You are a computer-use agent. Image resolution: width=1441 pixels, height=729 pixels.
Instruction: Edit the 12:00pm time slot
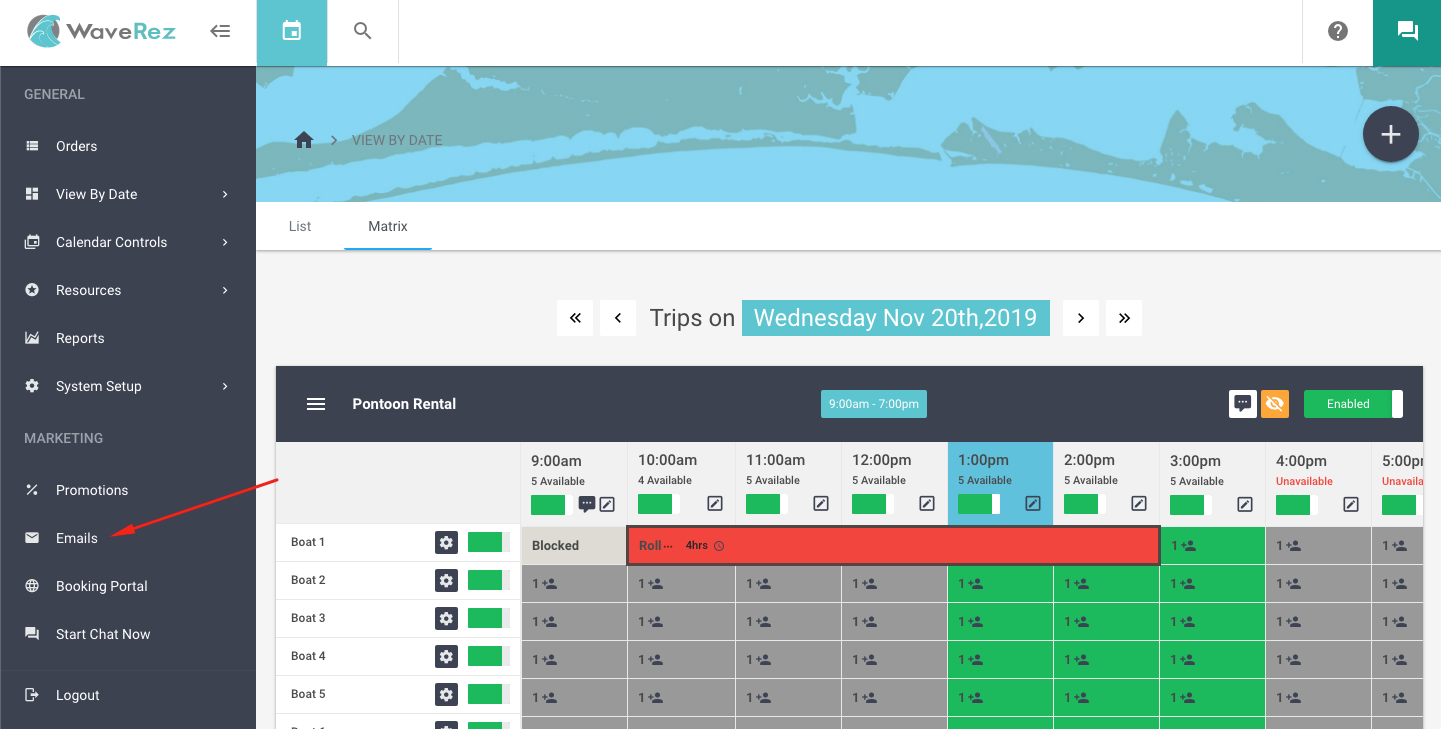click(x=927, y=504)
